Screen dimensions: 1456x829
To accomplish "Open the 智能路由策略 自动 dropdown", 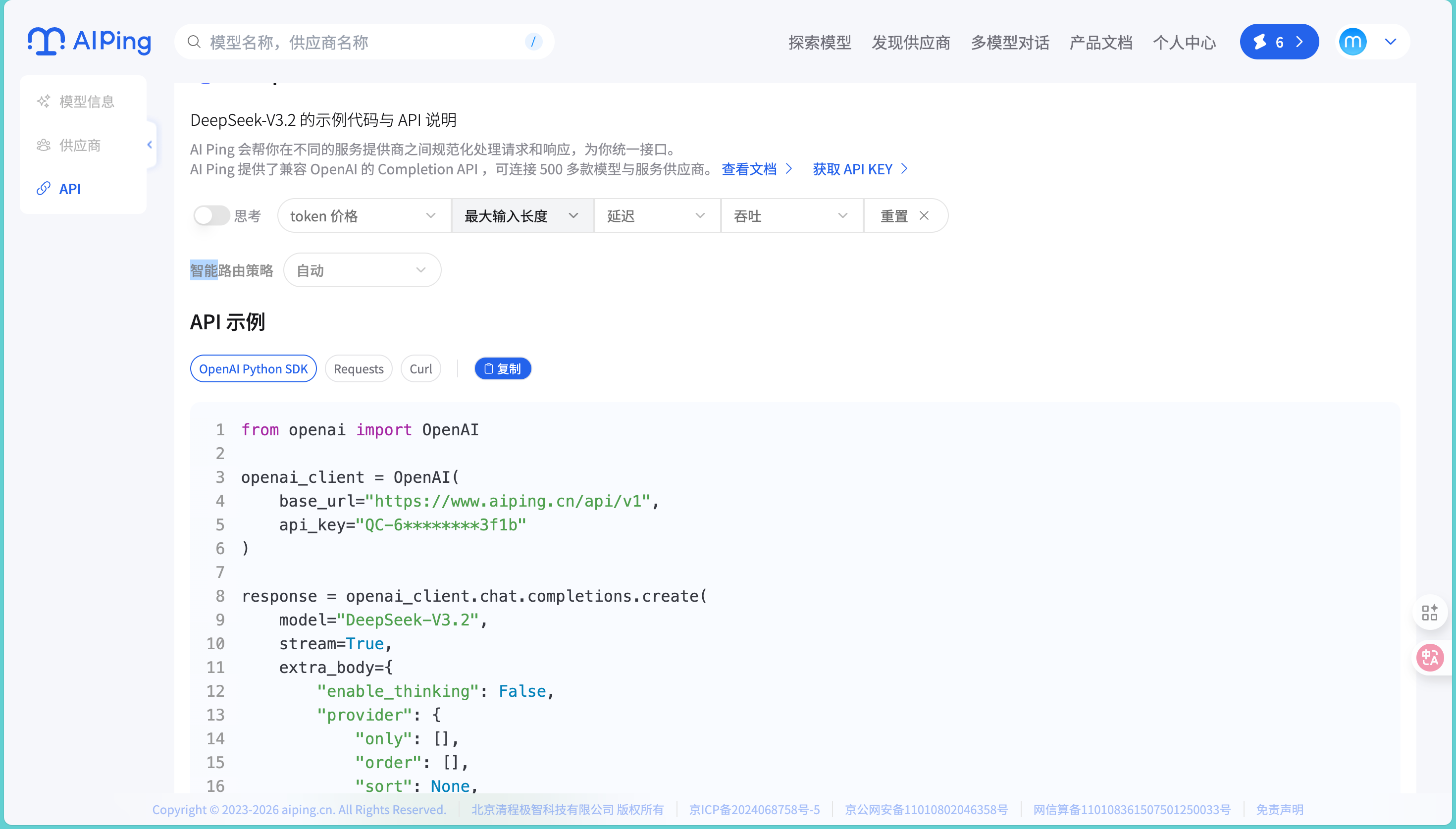I will click(362, 270).
